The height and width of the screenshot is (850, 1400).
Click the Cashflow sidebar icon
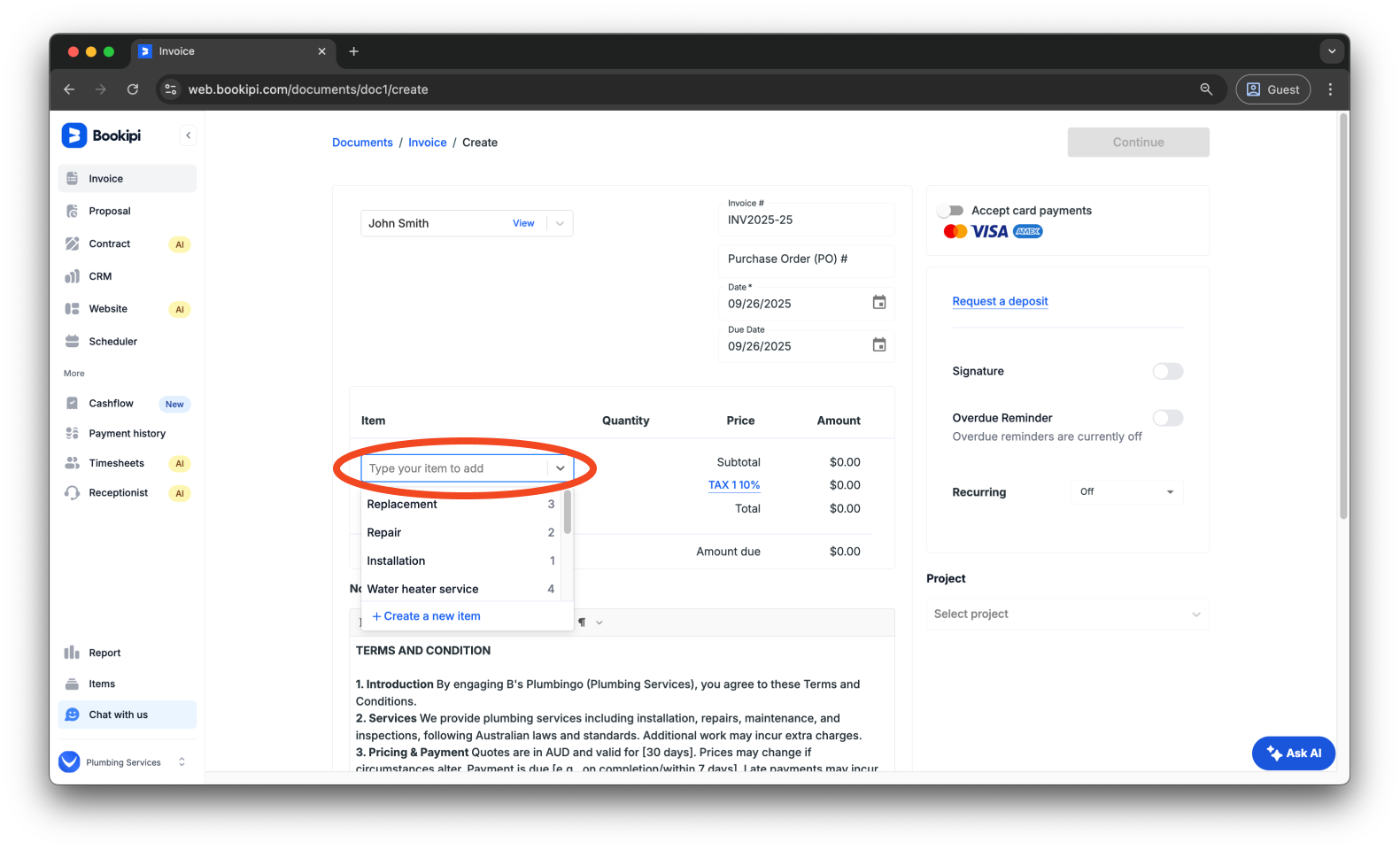point(73,403)
